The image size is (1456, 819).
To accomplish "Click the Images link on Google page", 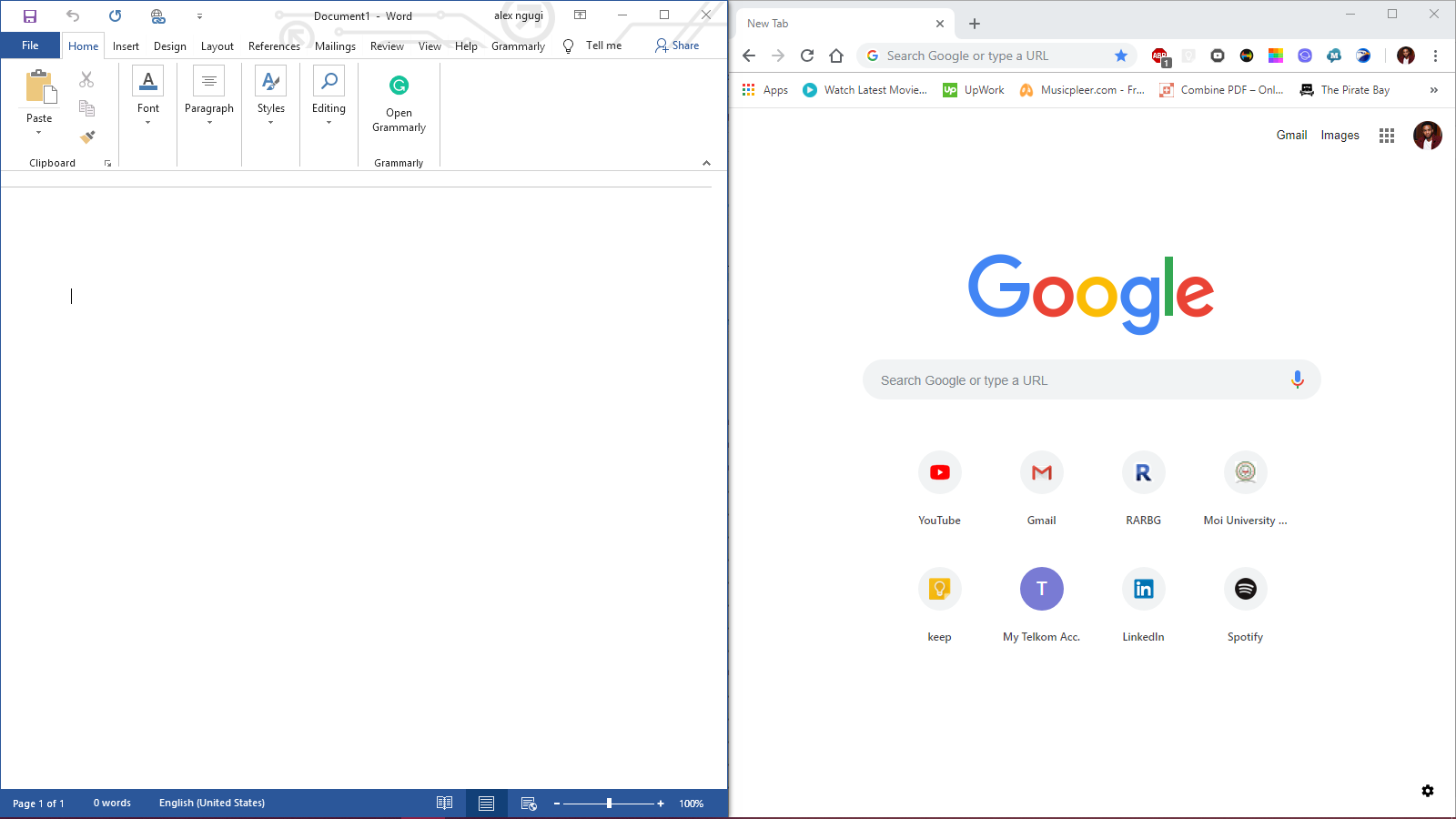I will (x=1340, y=135).
